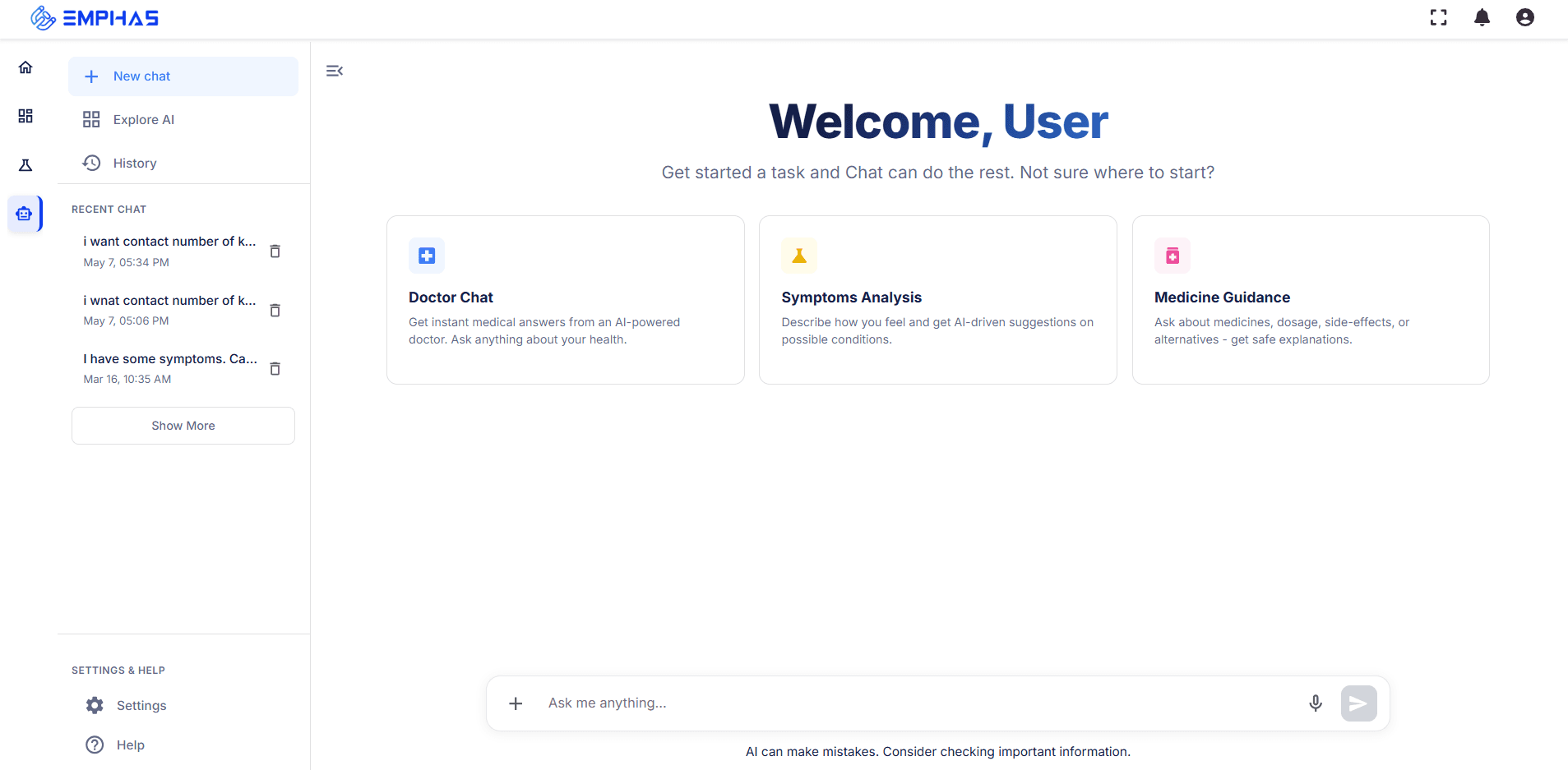This screenshot has height=770, width=1568.
Task: Click the 'RECENT CHAT' heading
Action: (109, 210)
